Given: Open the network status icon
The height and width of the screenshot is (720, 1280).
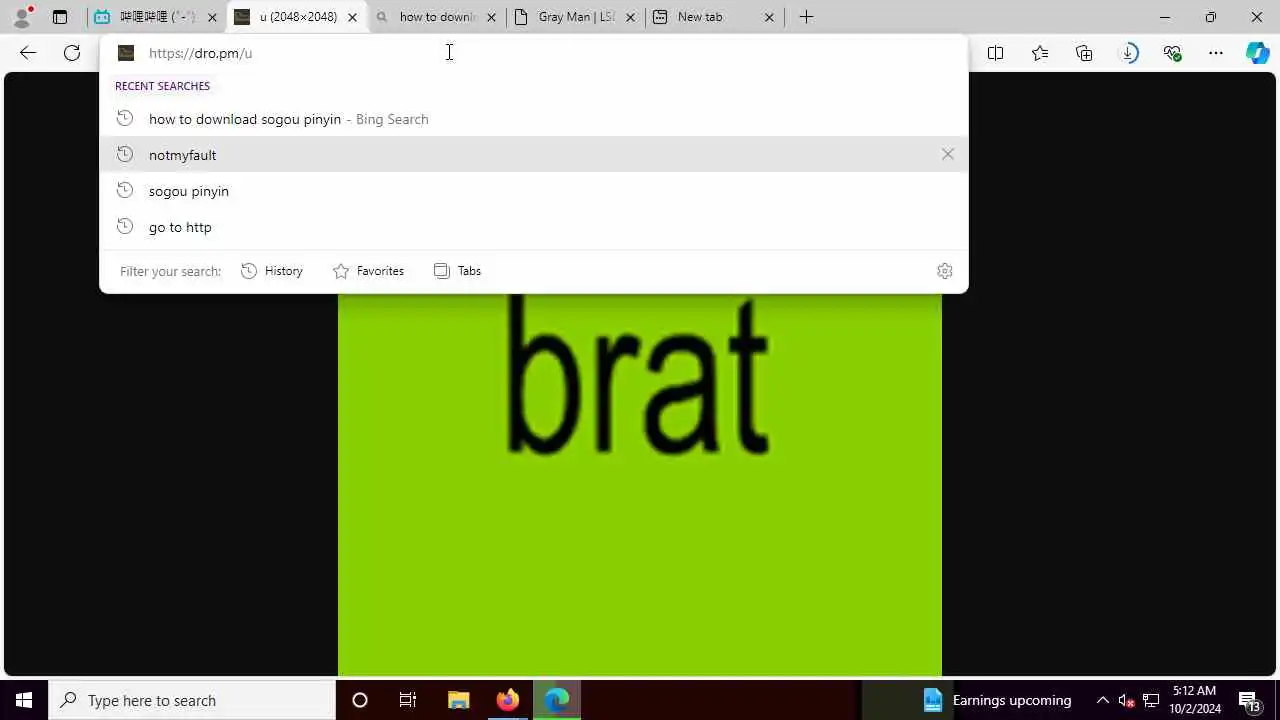Looking at the screenshot, I should [1151, 700].
